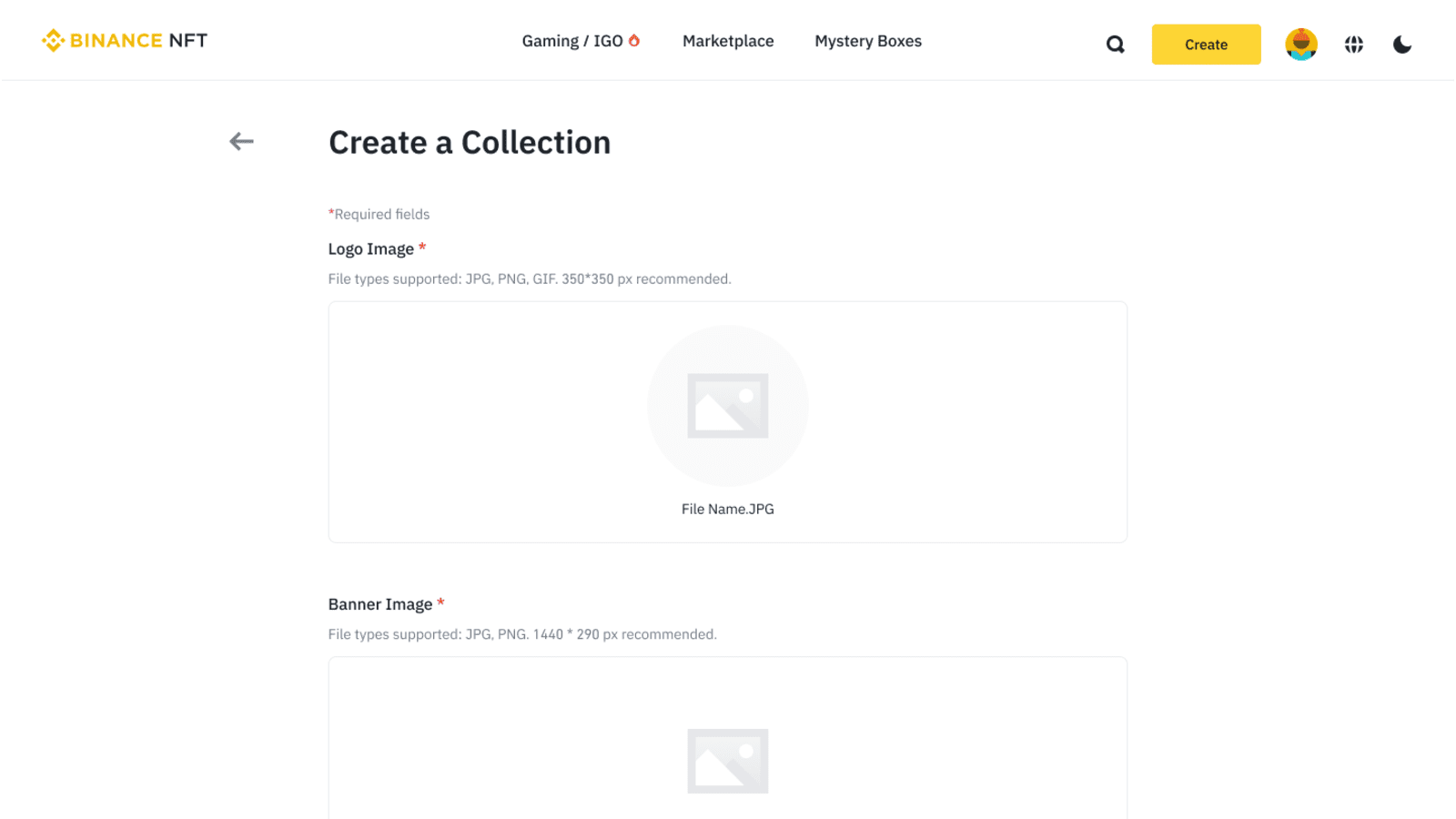
Task: Click the BINANCE NFT wordmark text
Action: pos(138,40)
